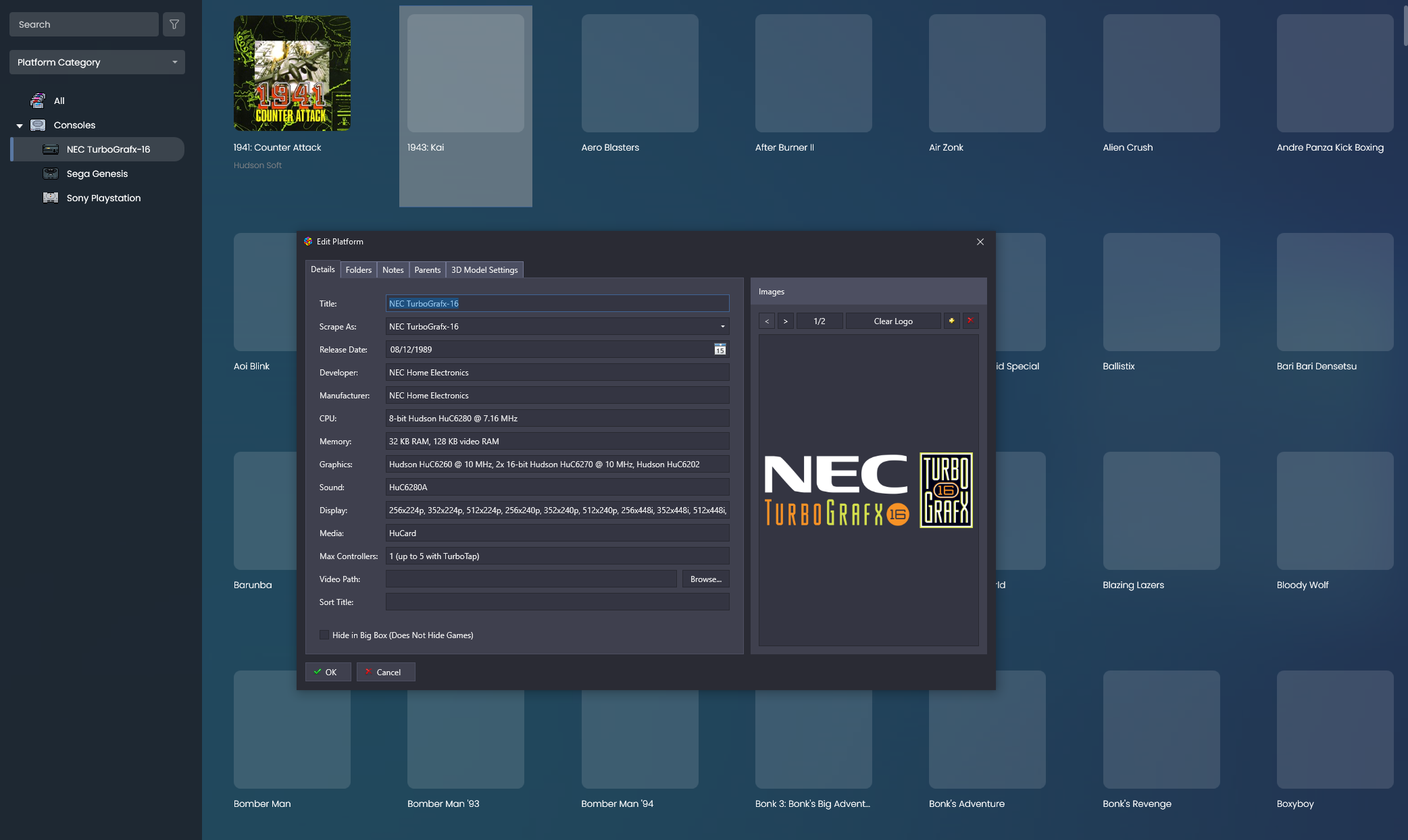Click the Hudson Soft developer text

point(257,165)
